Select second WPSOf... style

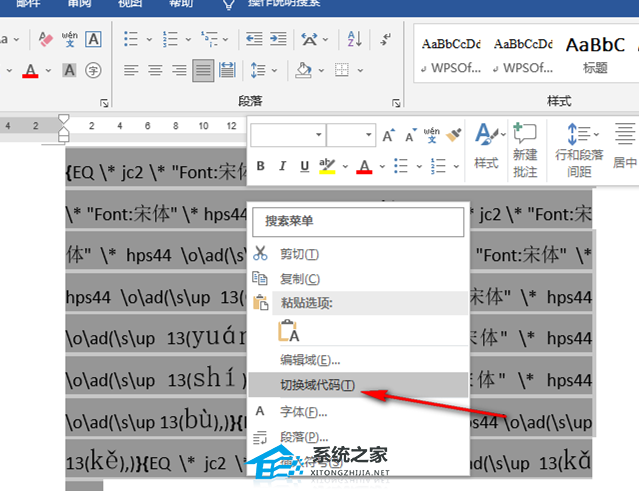click(x=523, y=55)
